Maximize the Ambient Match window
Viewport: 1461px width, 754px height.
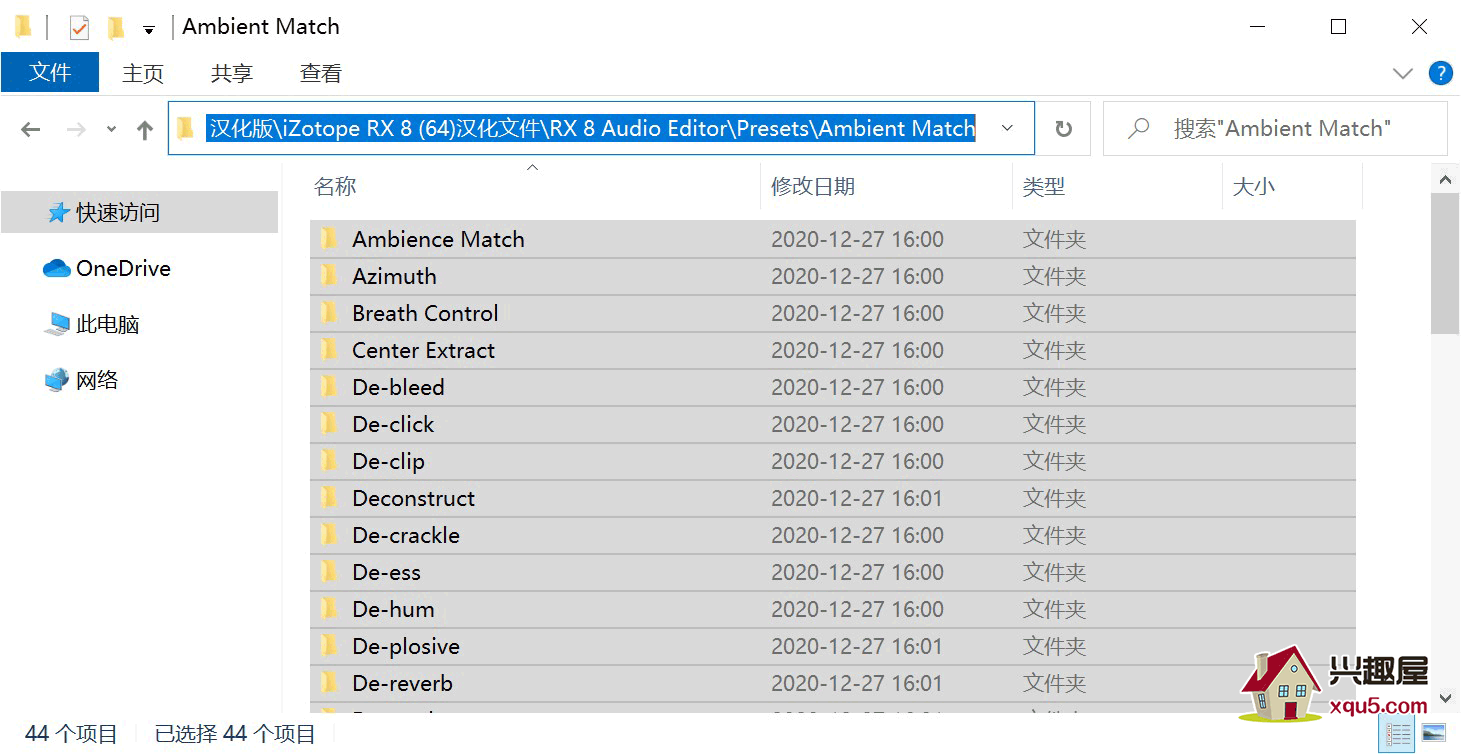[1338, 27]
